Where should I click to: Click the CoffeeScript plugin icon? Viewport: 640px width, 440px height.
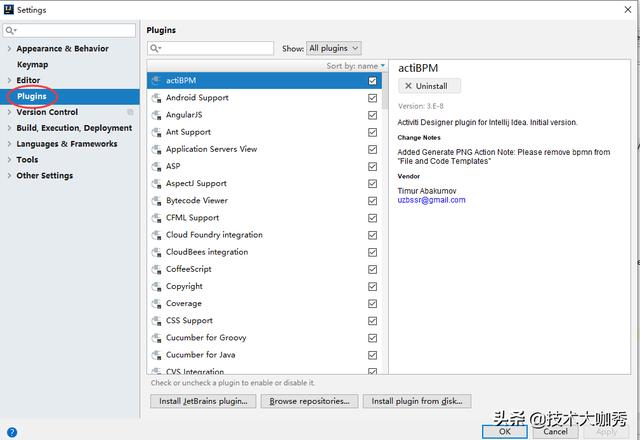pyautogui.click(x=156, y=269)
